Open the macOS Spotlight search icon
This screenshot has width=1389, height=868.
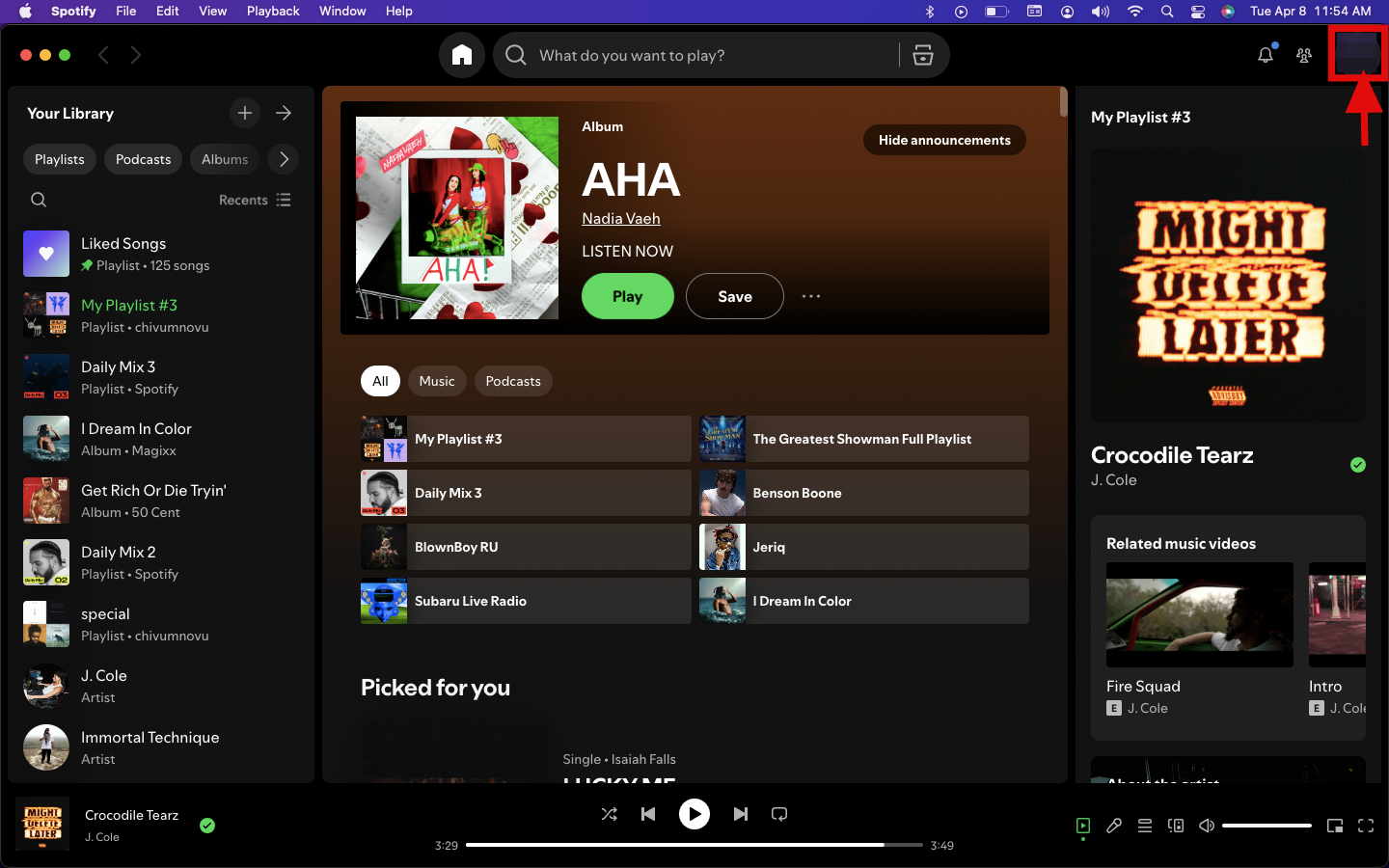click(1167, 12)
